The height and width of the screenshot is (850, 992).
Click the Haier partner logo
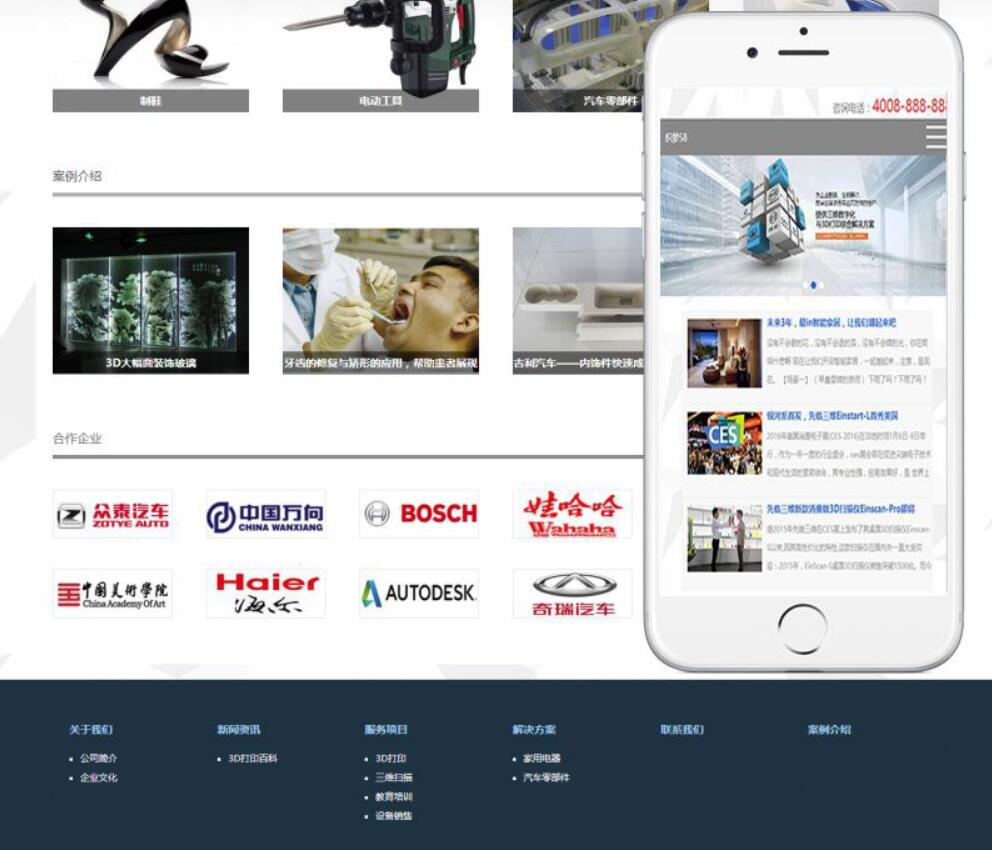265,594
